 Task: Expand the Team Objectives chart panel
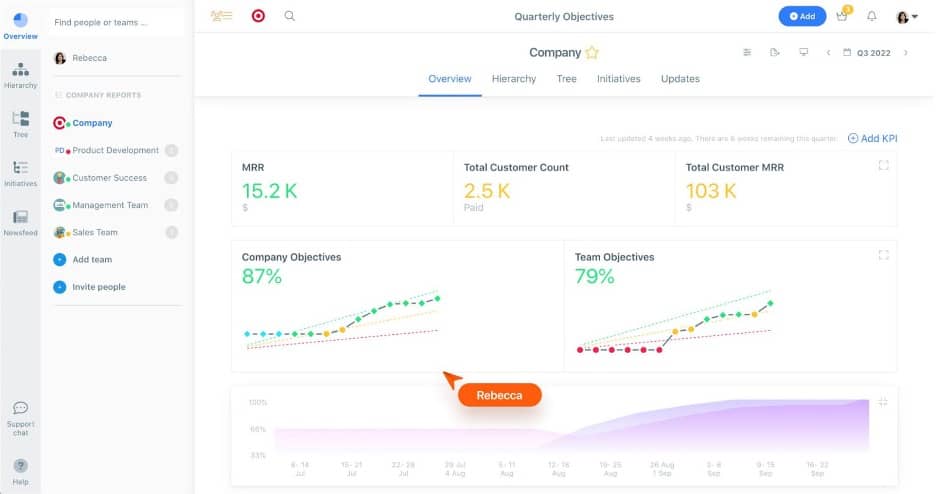tap(883, 255)
